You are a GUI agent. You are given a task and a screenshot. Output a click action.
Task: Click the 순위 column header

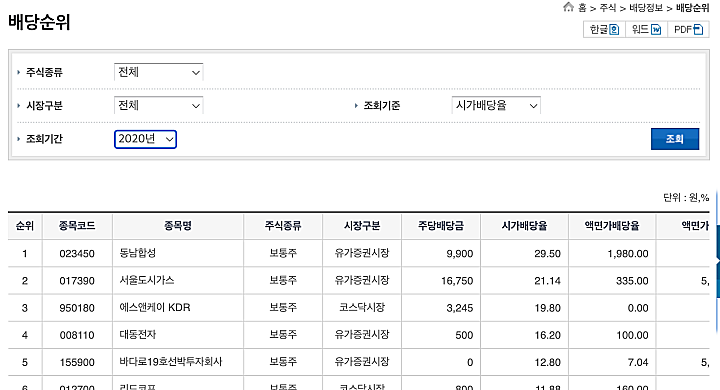click(x=25, y=226)
